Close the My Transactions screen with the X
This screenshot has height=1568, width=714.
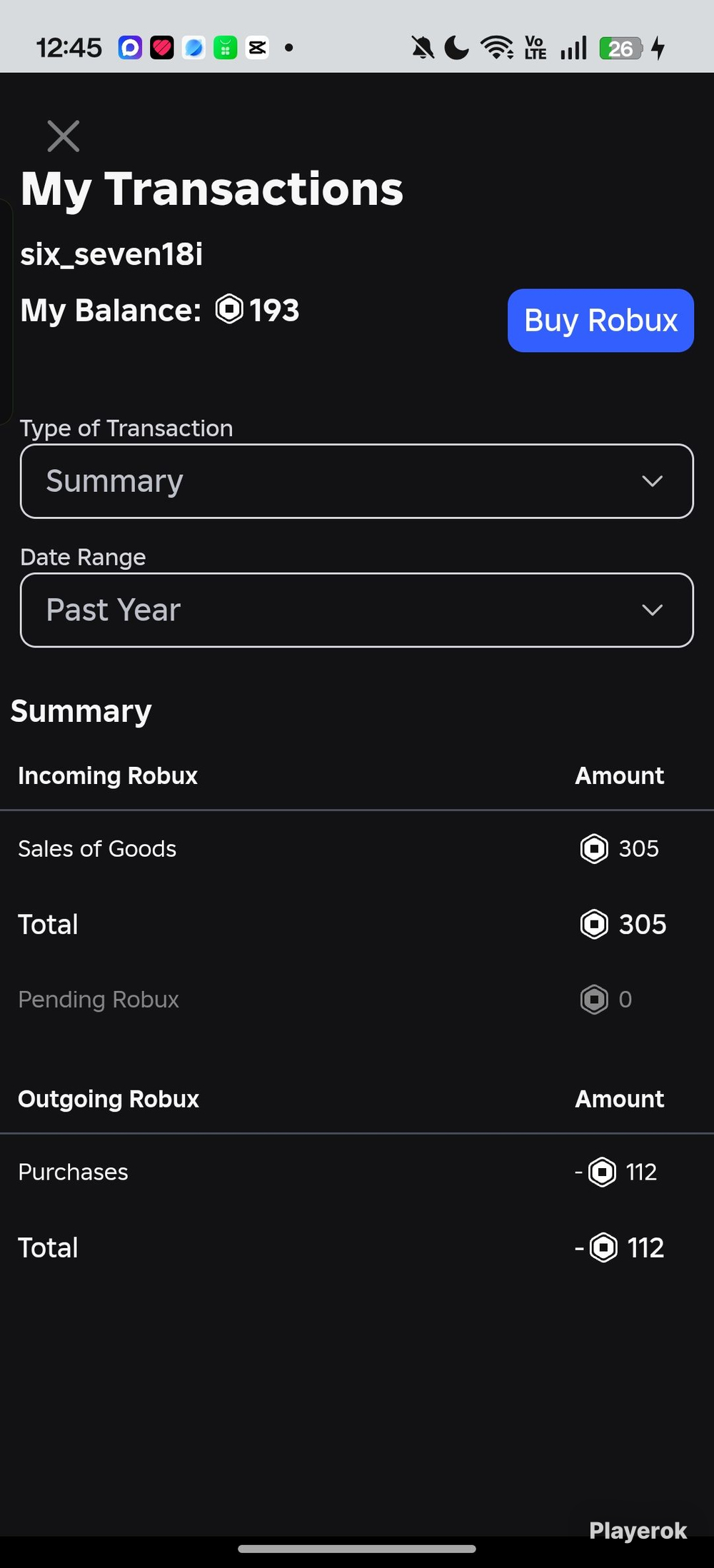tap(63, 136)
